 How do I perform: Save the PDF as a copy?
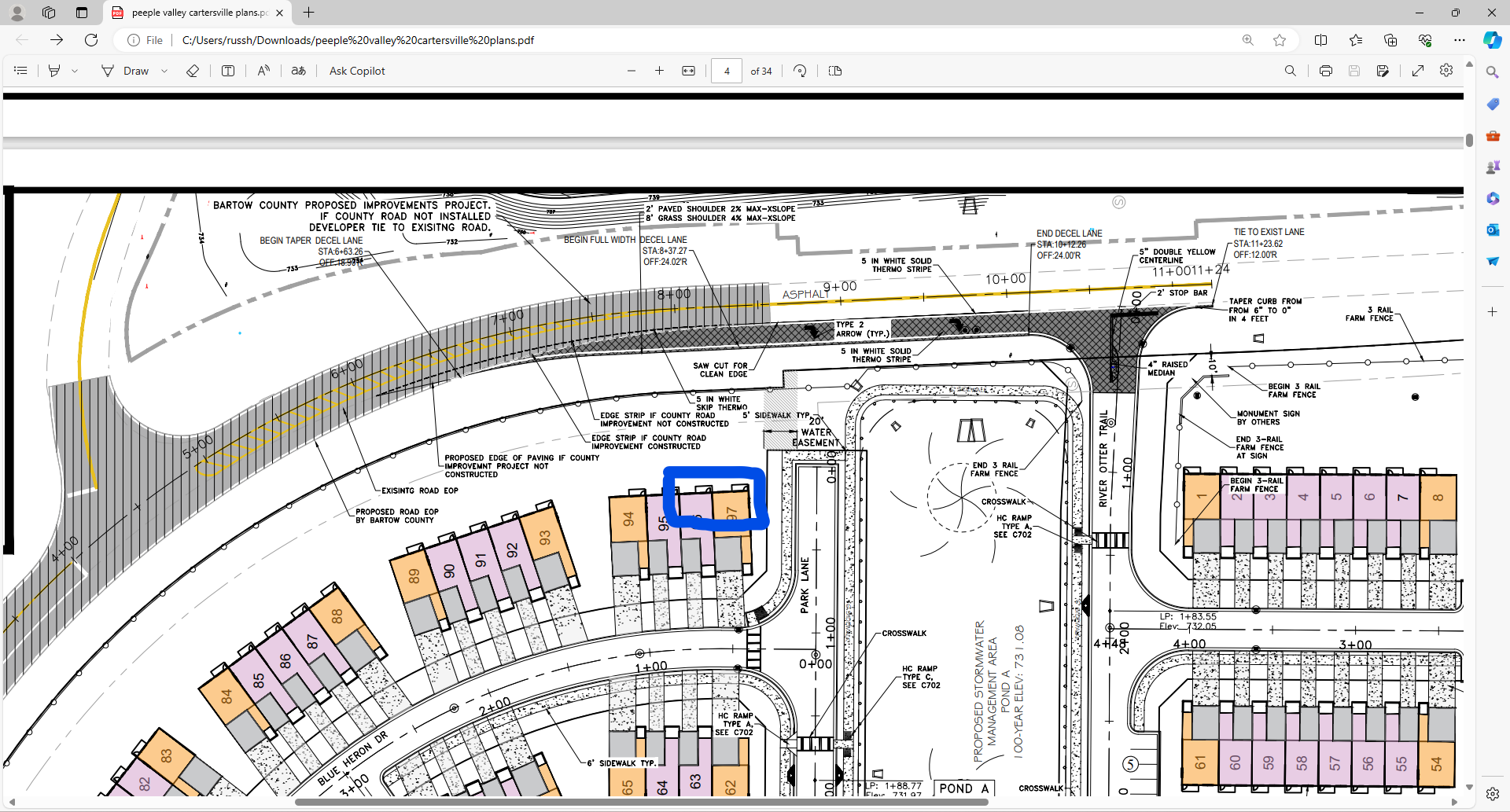tap(1383, 71)
